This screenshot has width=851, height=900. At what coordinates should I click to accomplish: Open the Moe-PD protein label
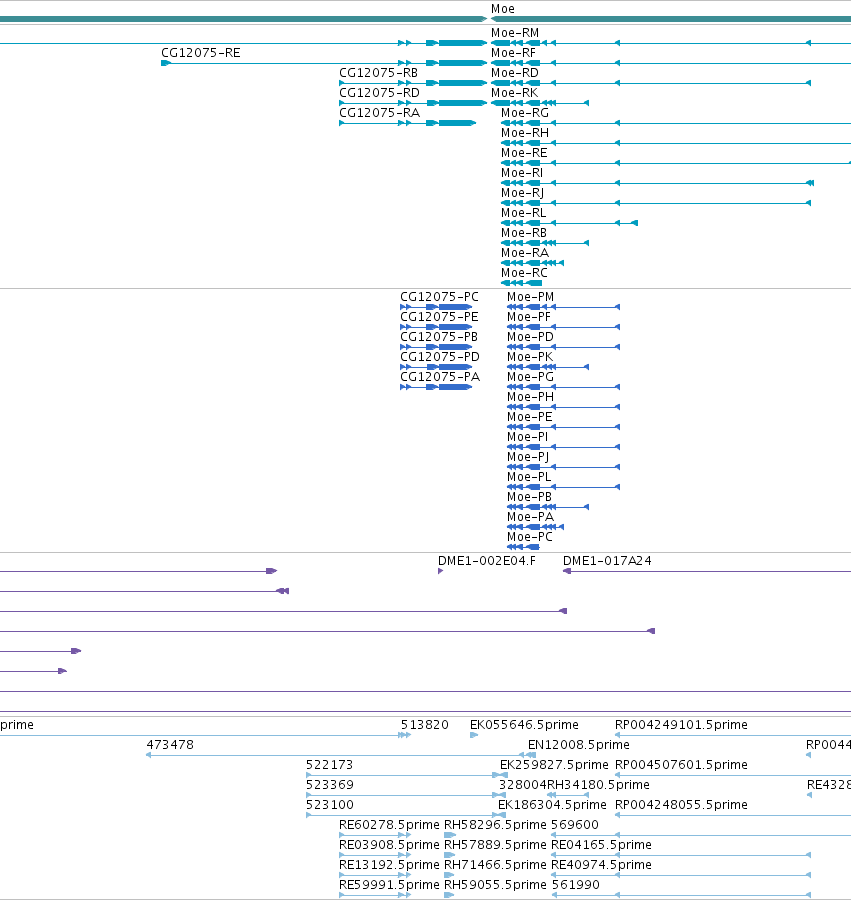coord(530,338)
